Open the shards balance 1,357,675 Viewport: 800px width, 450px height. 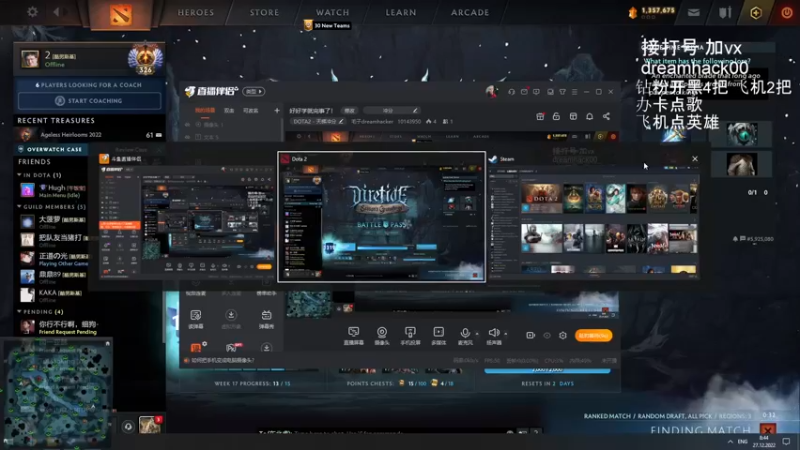pyautogui.click(x=652, y=12)
